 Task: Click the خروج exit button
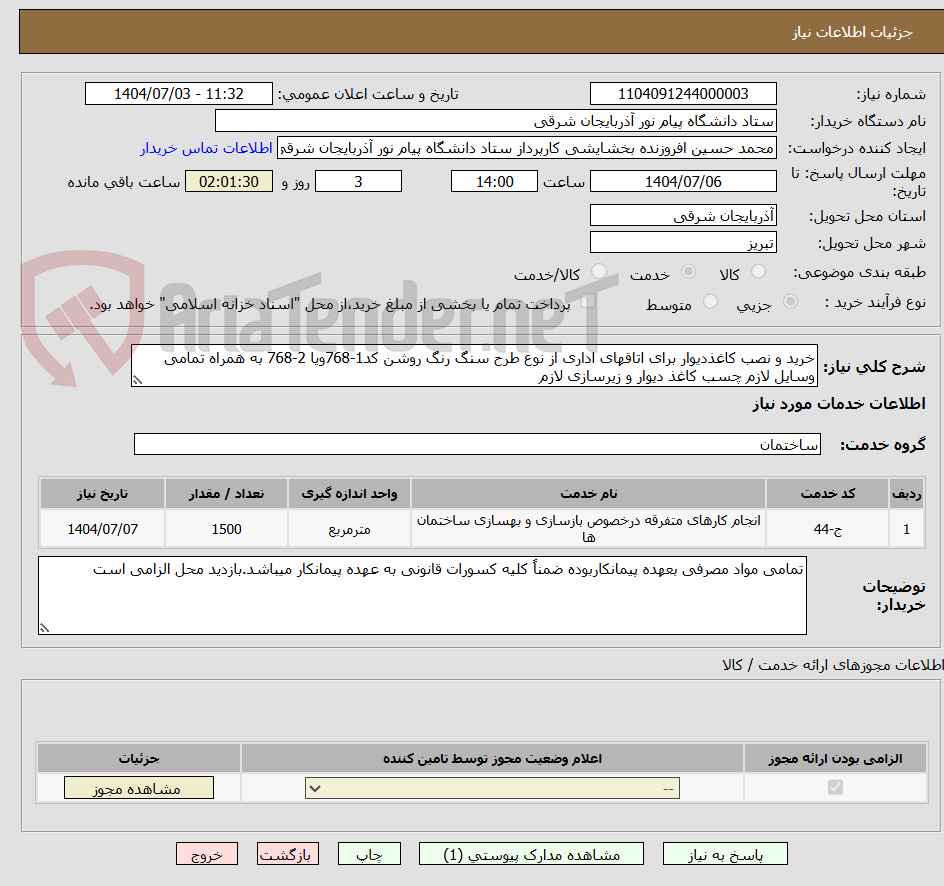click(x=206, y=854)
